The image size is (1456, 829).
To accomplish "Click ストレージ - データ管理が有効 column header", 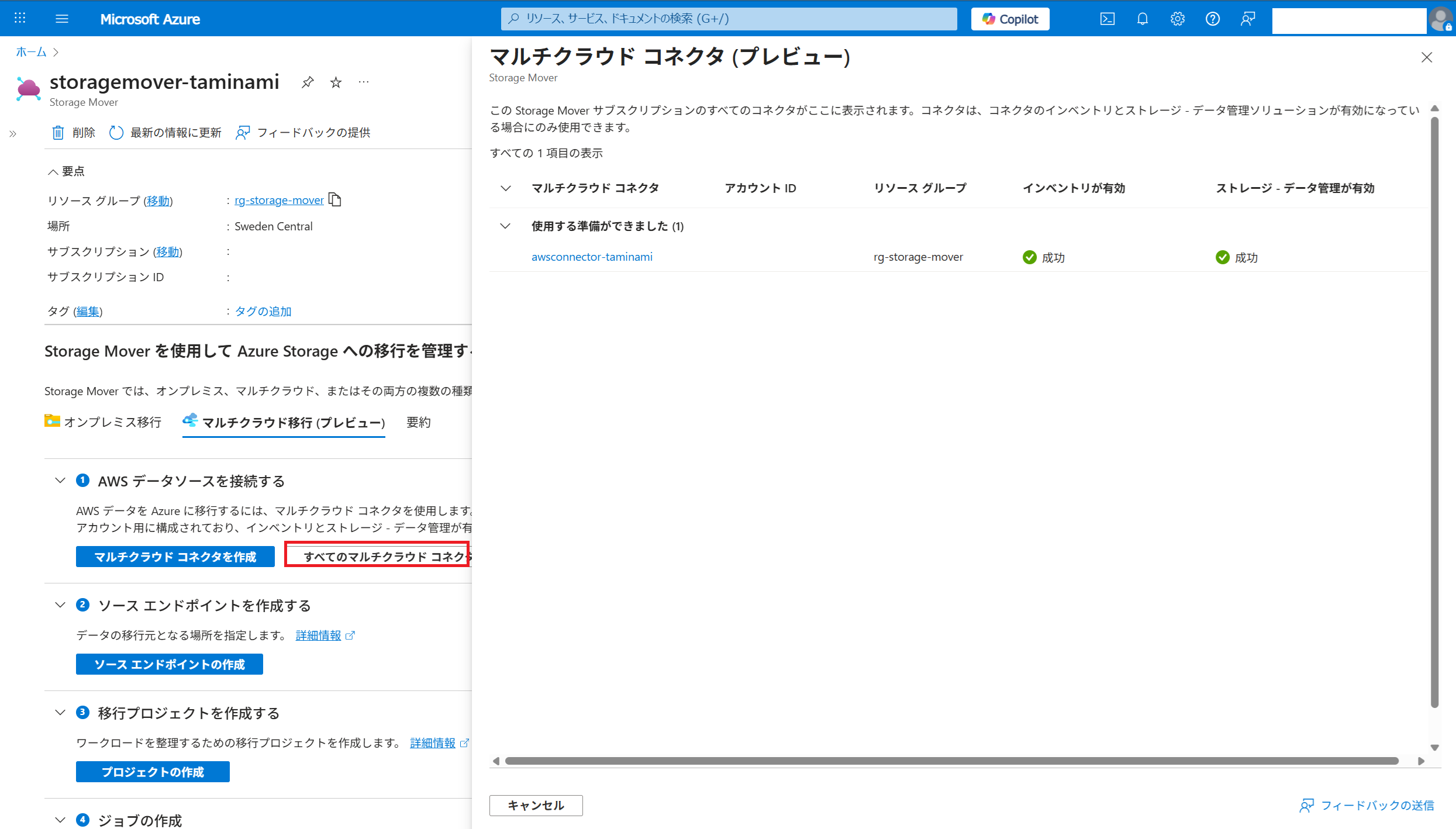I will point(1295,188).
